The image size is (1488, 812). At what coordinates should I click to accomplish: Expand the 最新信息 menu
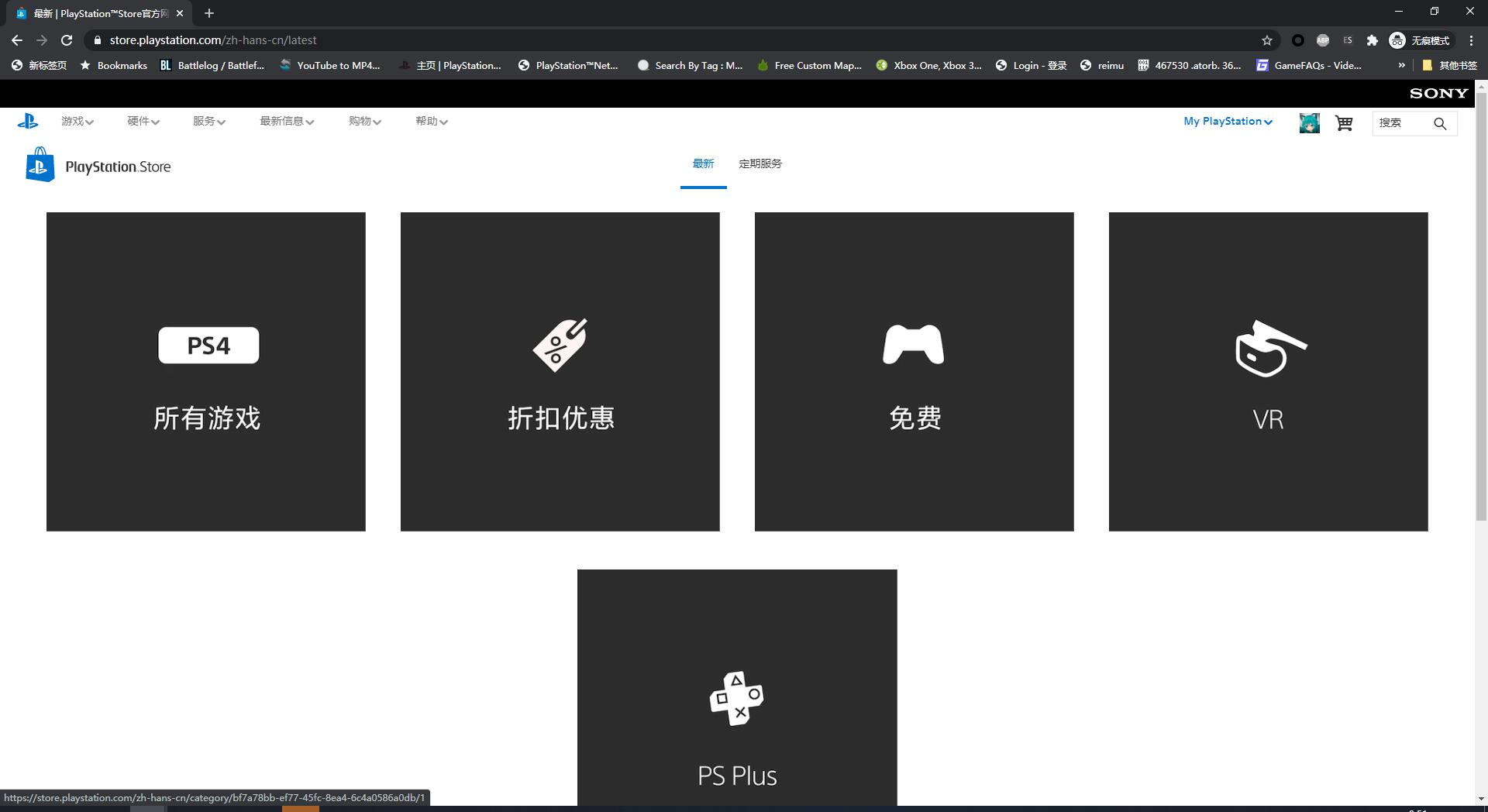pos(287,122)
